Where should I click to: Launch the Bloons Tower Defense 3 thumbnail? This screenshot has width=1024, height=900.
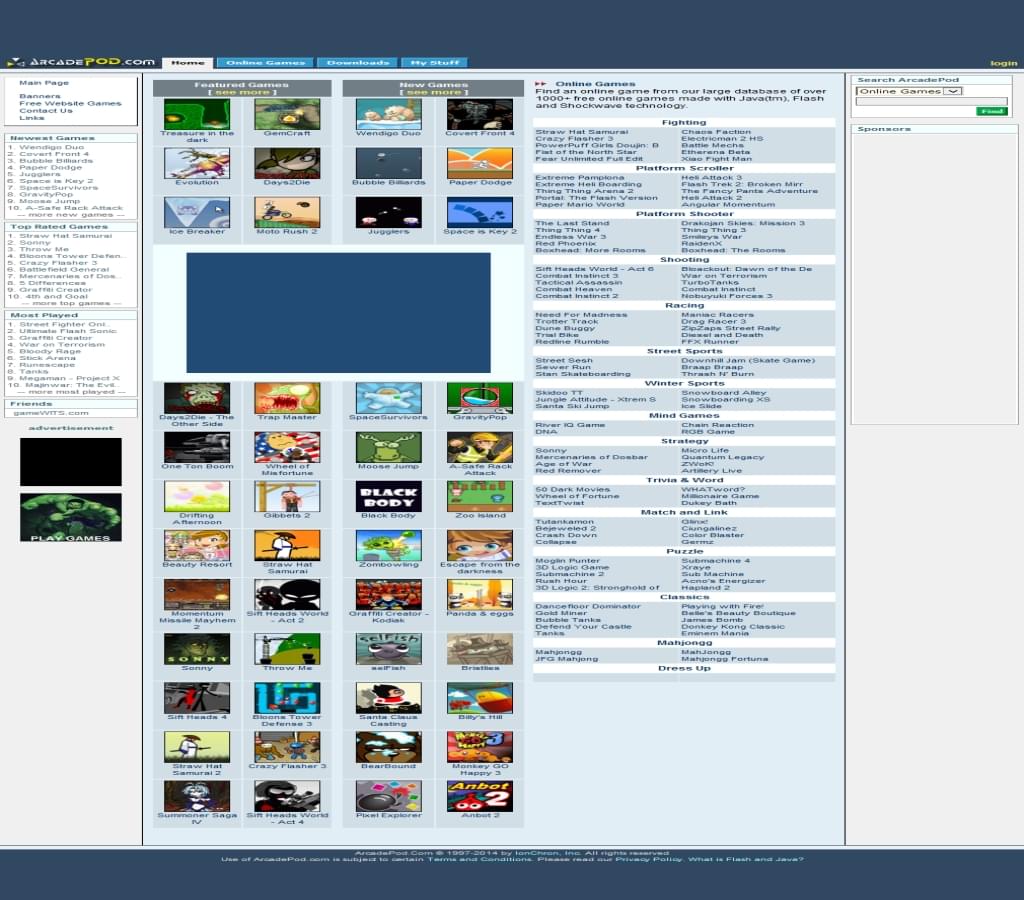click(287, 698)
